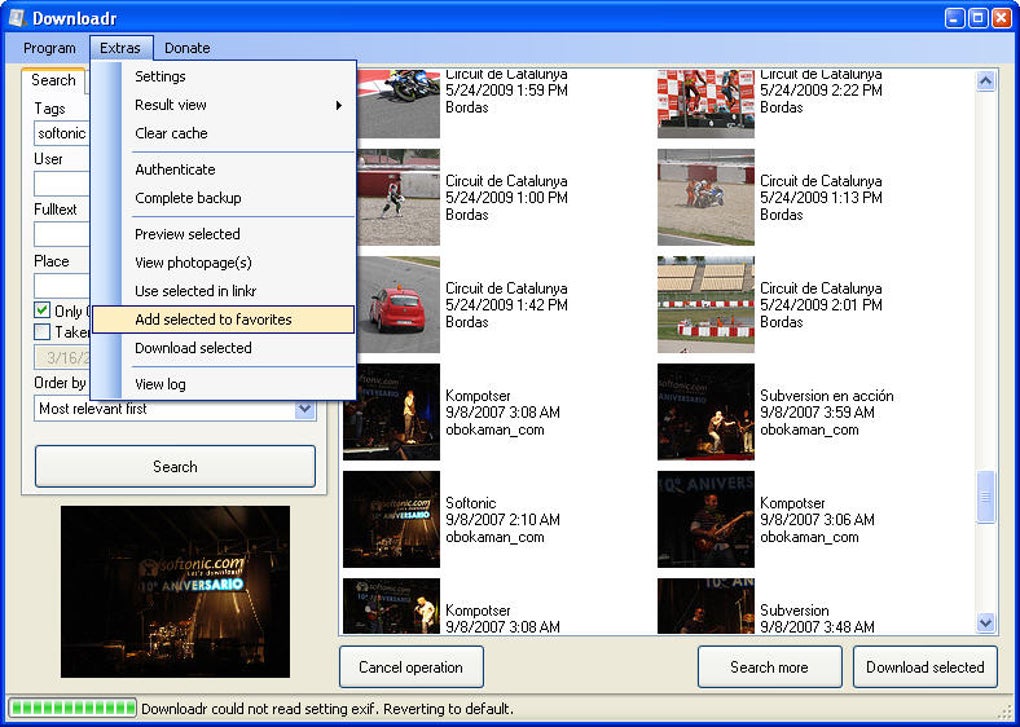Click the Tags input field containing softonic
This screenshot has width=1020, height=727.
click(61, 133)
